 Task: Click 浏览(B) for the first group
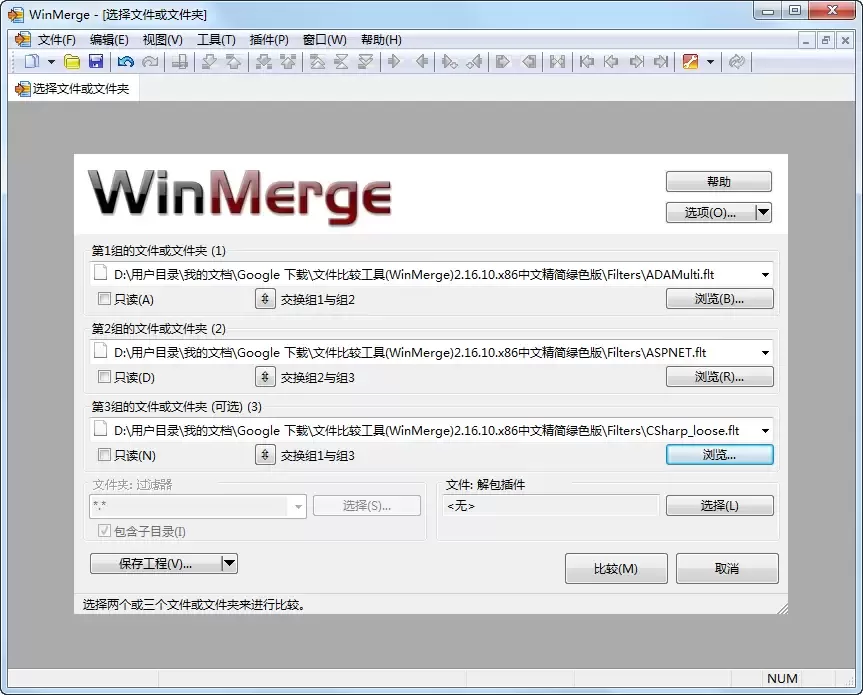click(719, 298)
